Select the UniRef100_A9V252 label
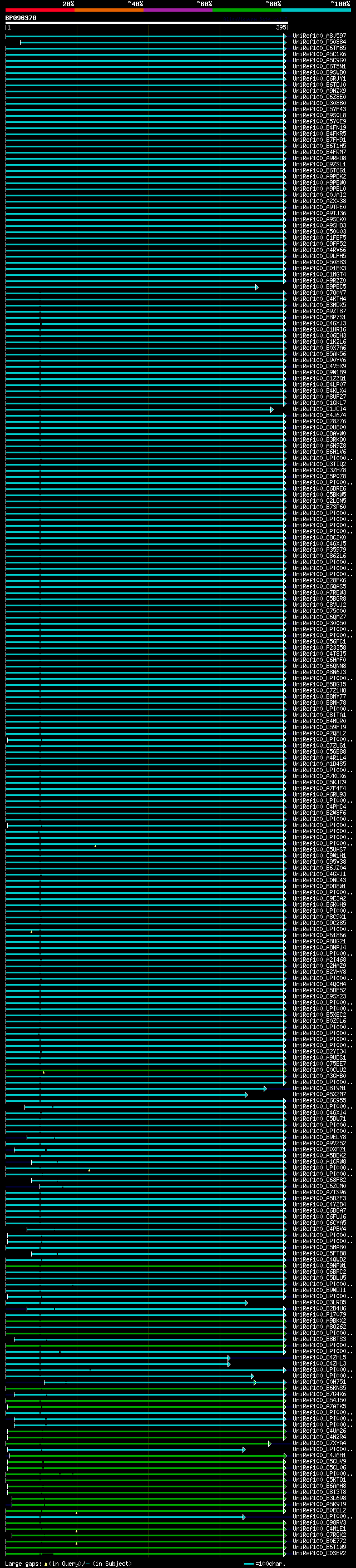The image size is (356, 1568). [319, 1143]
